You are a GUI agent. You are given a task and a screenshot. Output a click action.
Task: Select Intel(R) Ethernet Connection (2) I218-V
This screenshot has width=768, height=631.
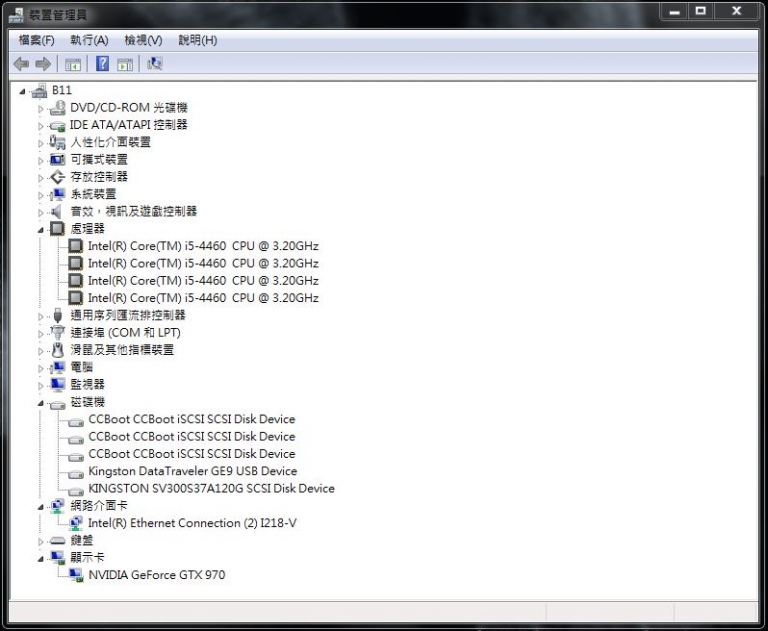pos(192,523)
